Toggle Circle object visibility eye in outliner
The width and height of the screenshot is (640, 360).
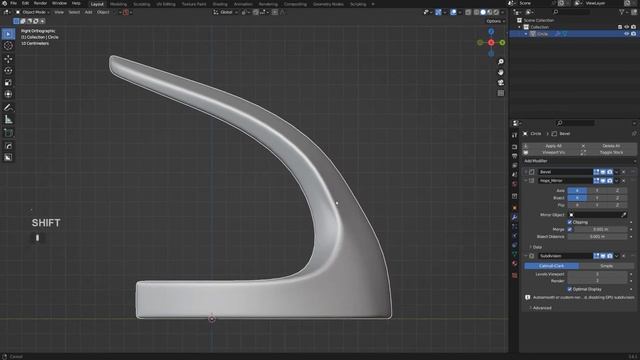(627, 34)
